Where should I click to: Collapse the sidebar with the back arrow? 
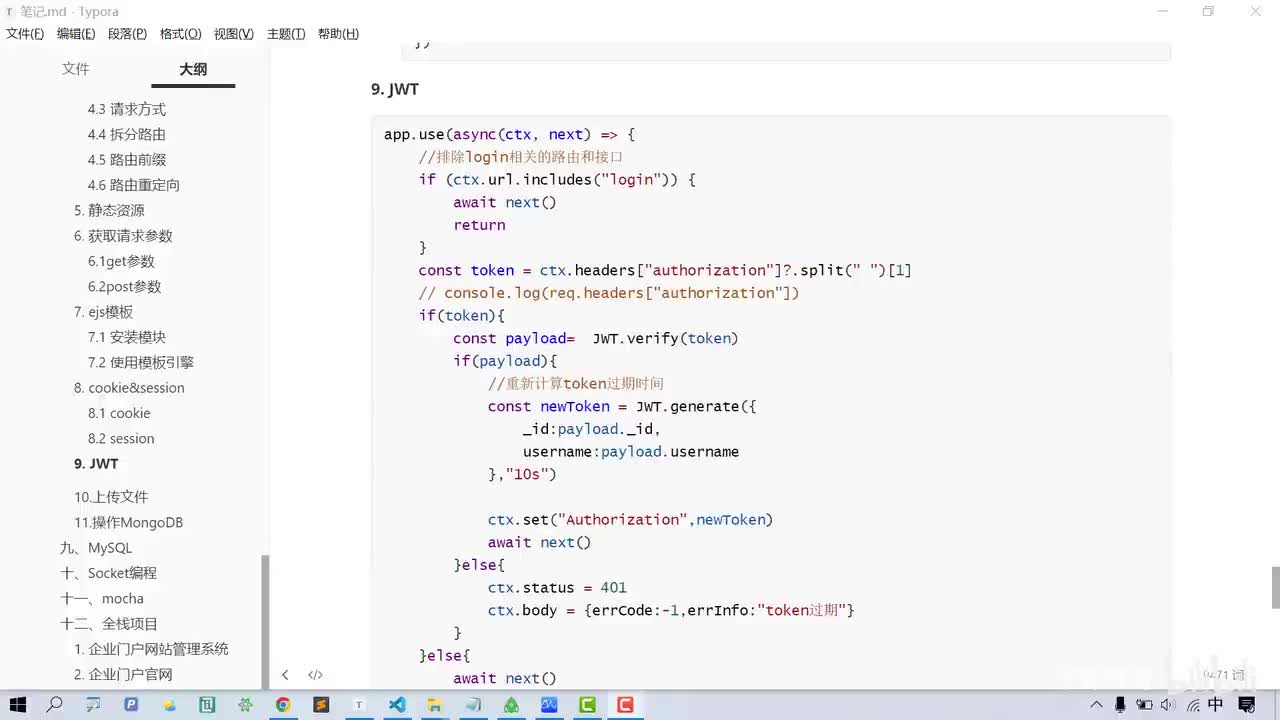point(285,675)
